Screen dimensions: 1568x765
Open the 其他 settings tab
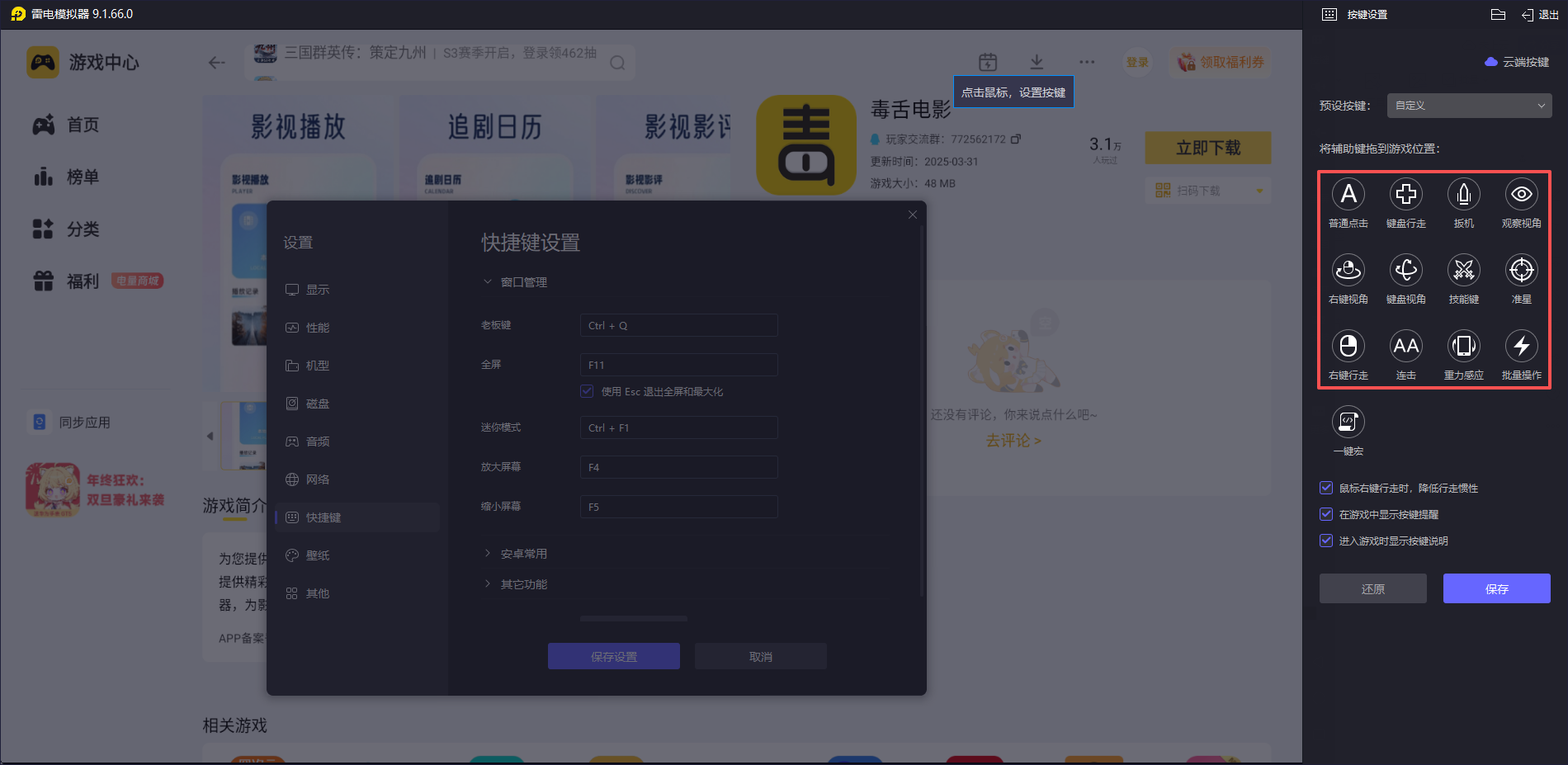click(x=357, y=593)
